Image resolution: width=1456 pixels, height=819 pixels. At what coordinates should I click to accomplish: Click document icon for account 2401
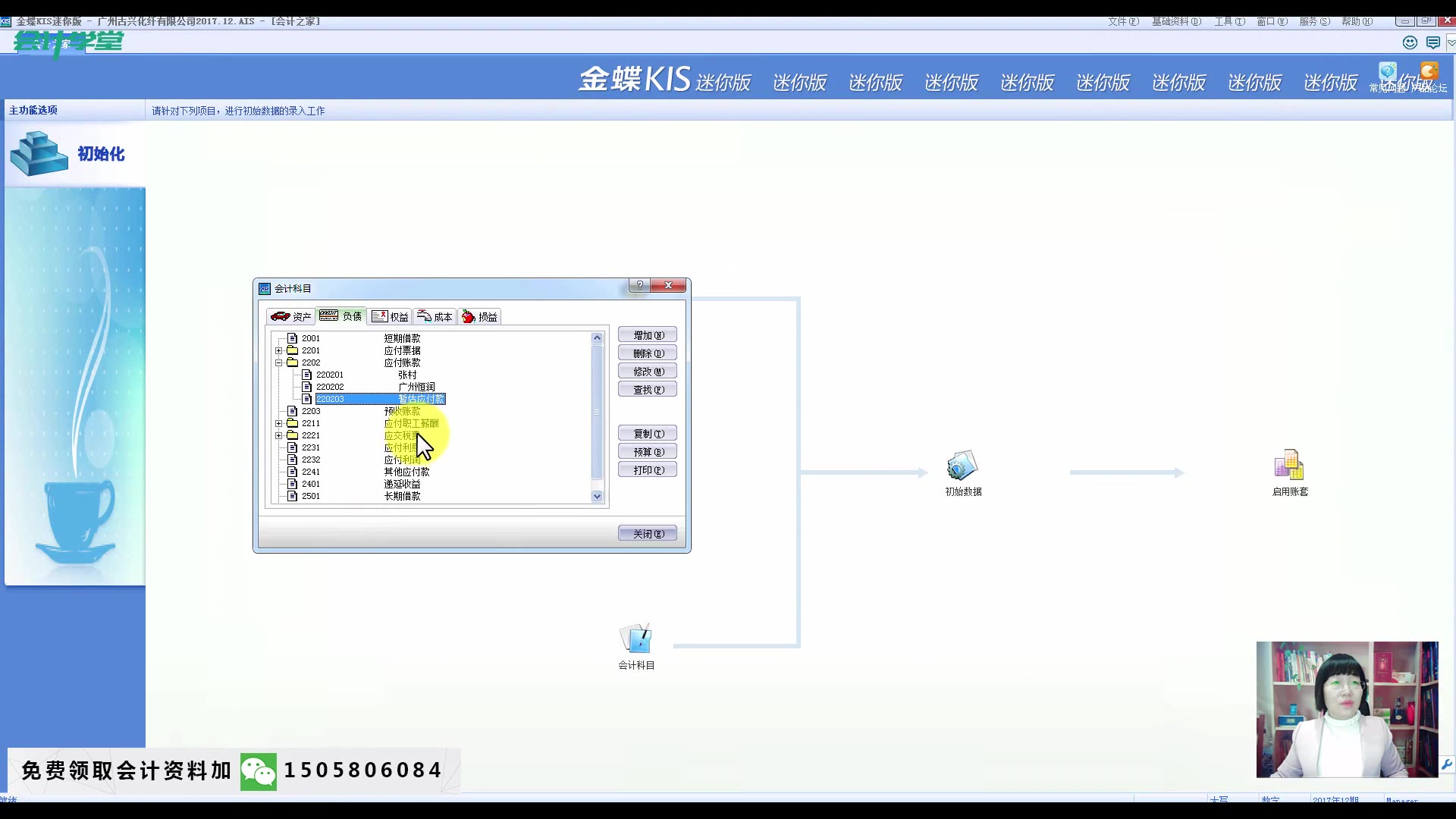pyautogui.click(x=292, y=484)
